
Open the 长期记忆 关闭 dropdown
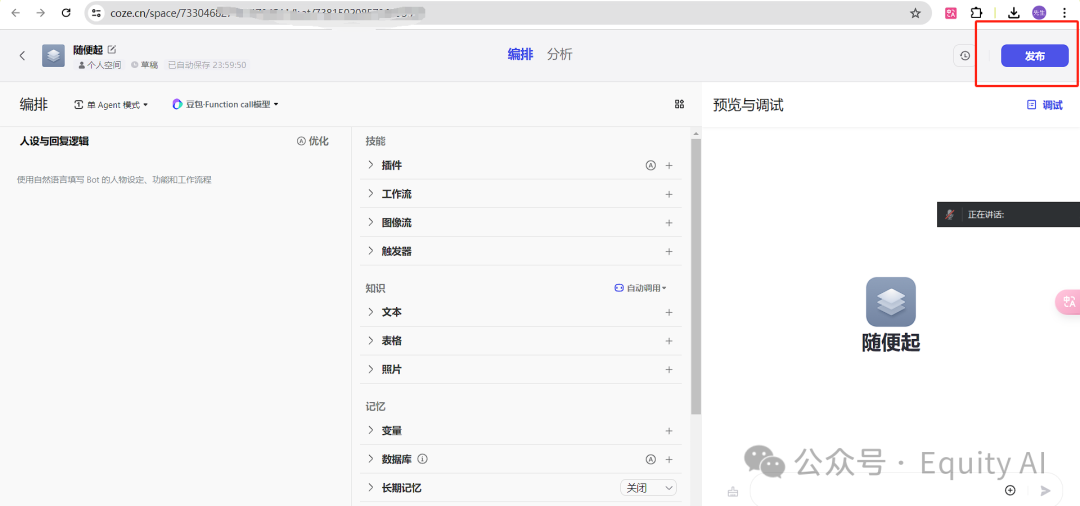(x=648, y=488)
